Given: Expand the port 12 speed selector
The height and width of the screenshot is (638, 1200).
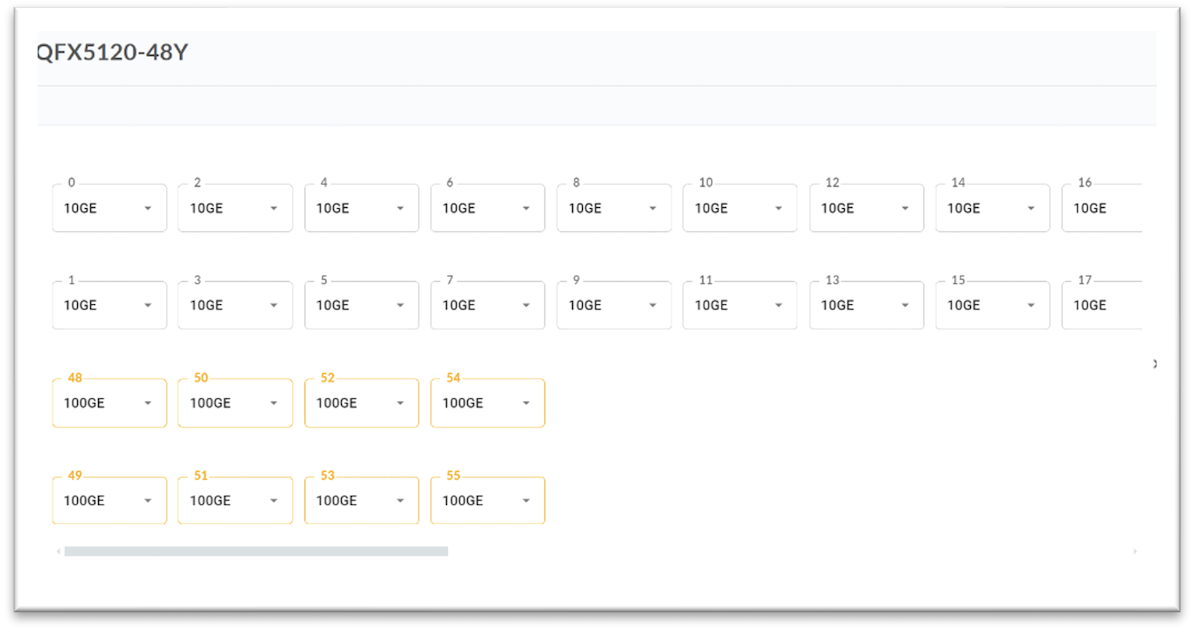Looking at the screenshot, I should [867, 208].
